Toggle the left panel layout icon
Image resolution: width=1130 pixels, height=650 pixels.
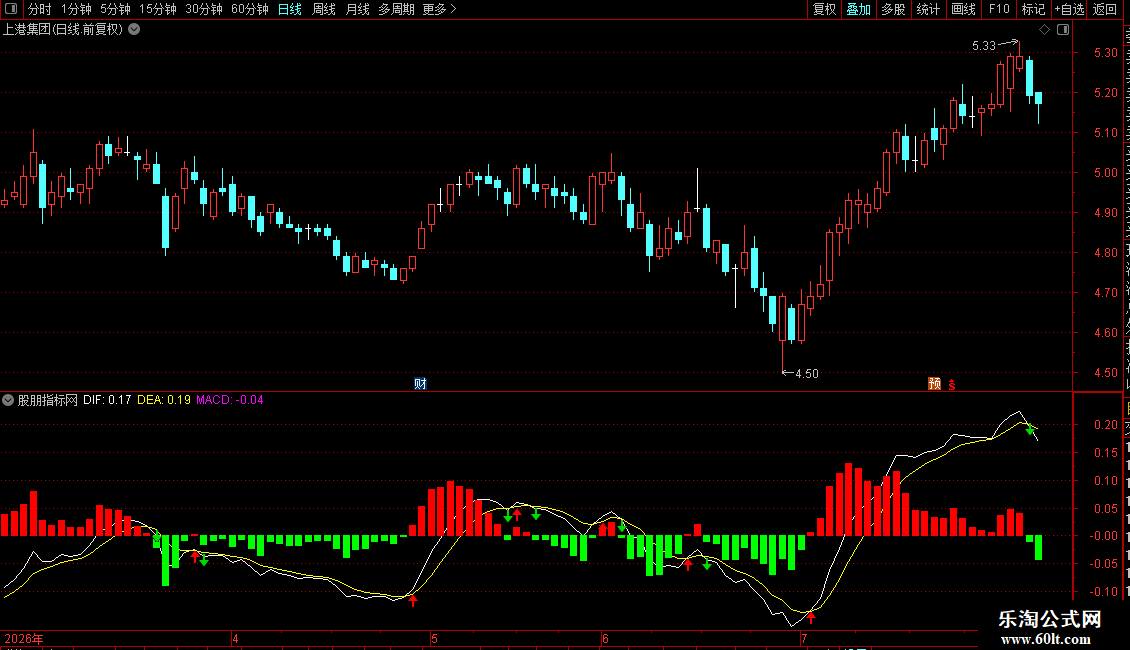coord(11,9)
